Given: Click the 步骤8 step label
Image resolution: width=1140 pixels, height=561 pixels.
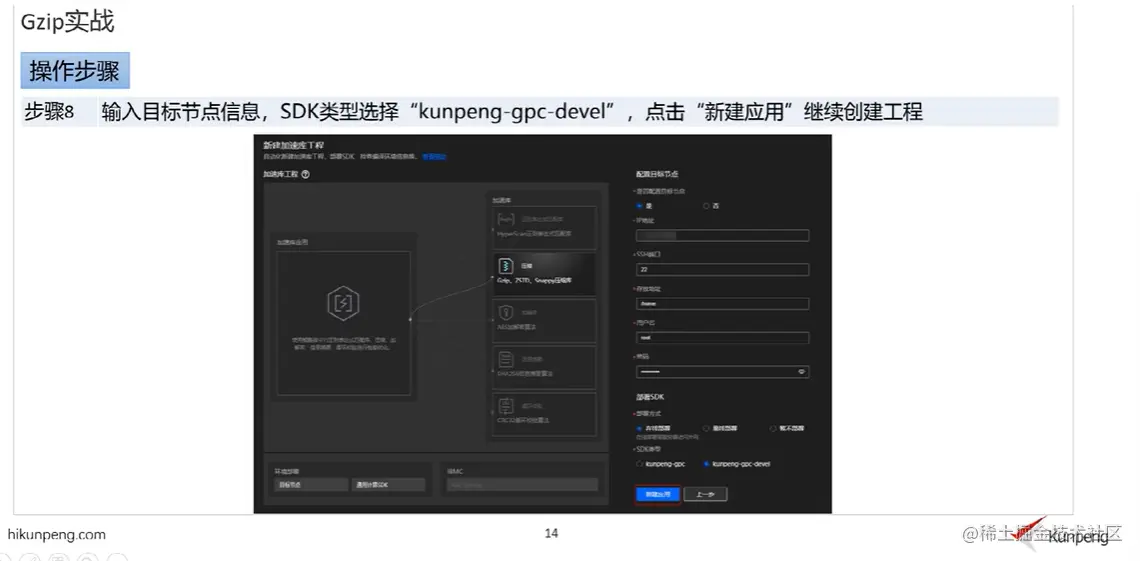Looking at the screenshot, I should [49, 112].
